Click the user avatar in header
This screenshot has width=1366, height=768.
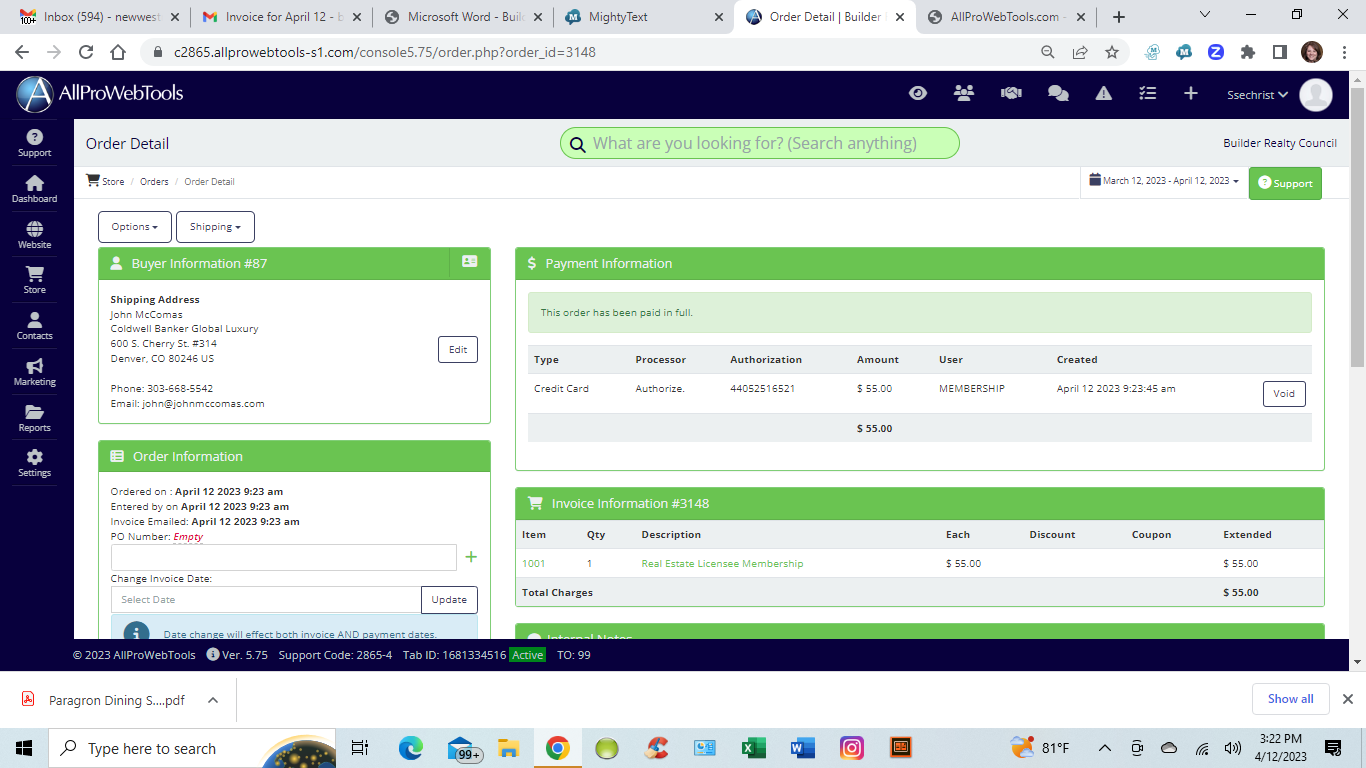1316,94
